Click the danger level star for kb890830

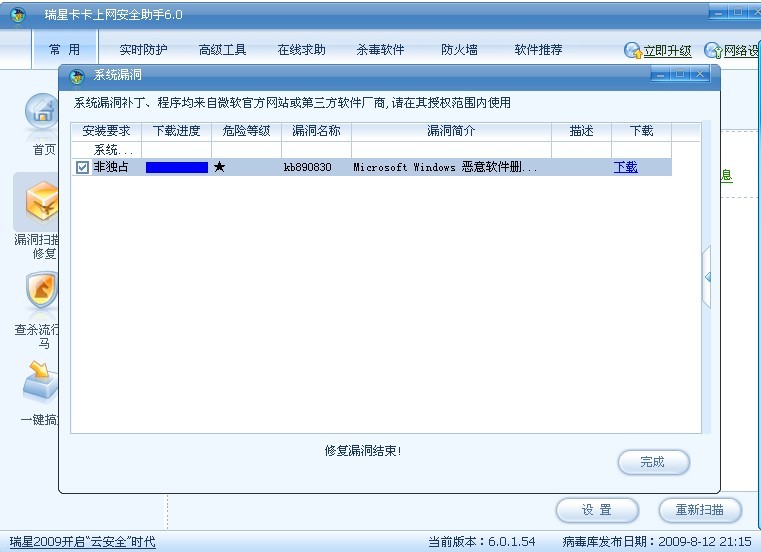tap(219, 167)
